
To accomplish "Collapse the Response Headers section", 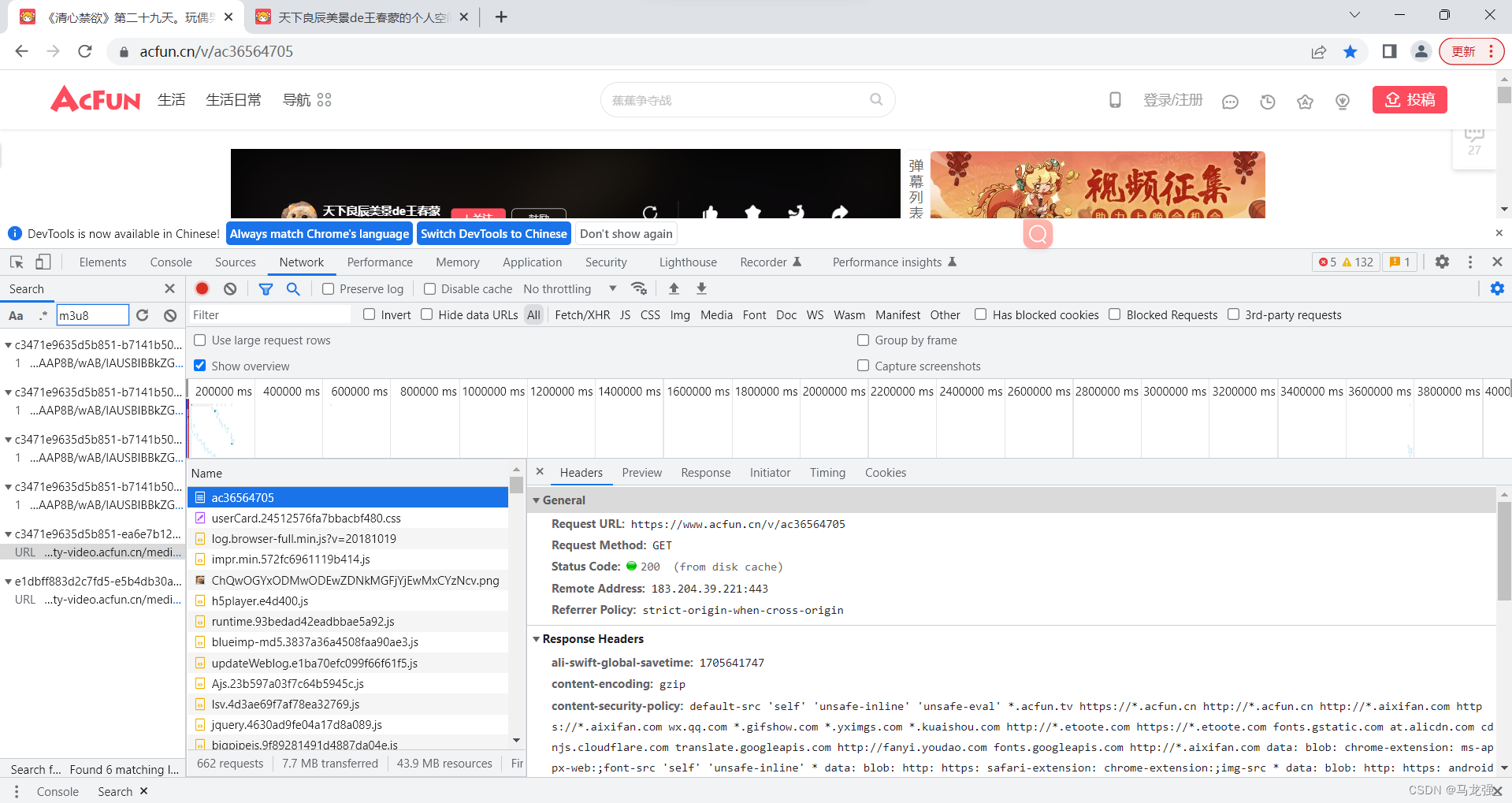I will tap(537, 639).
